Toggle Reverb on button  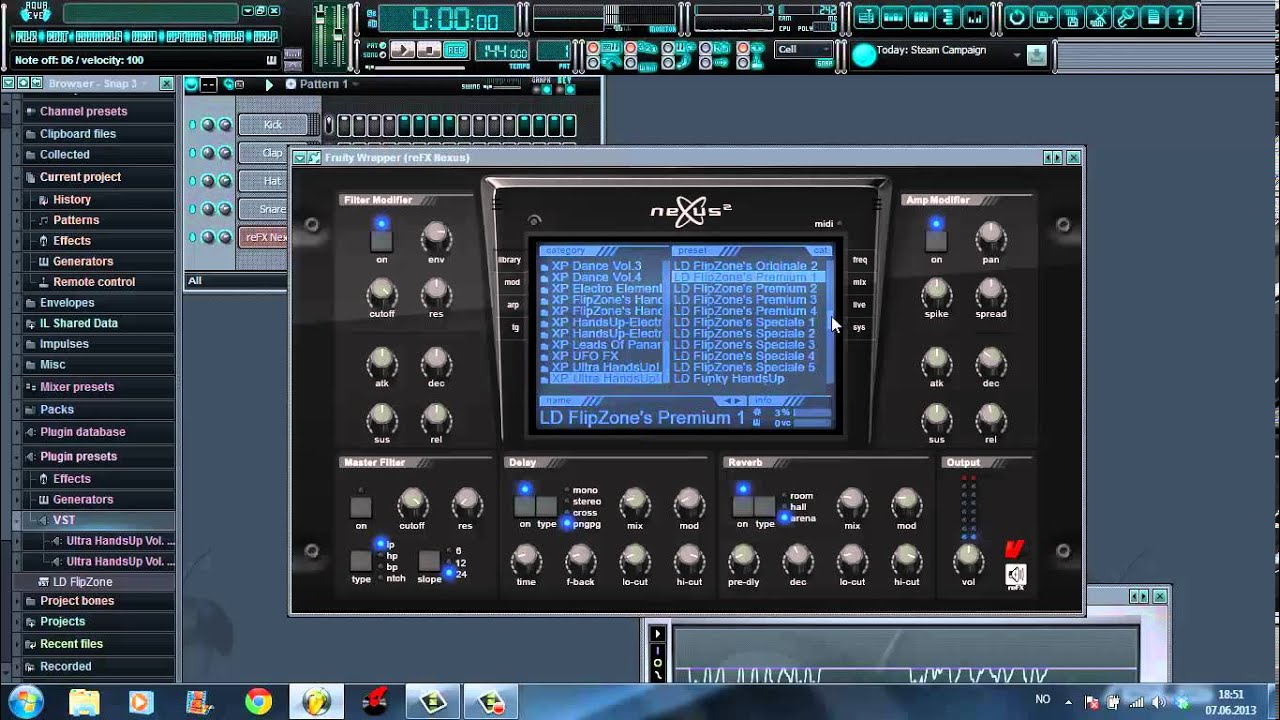click(742, 505)
